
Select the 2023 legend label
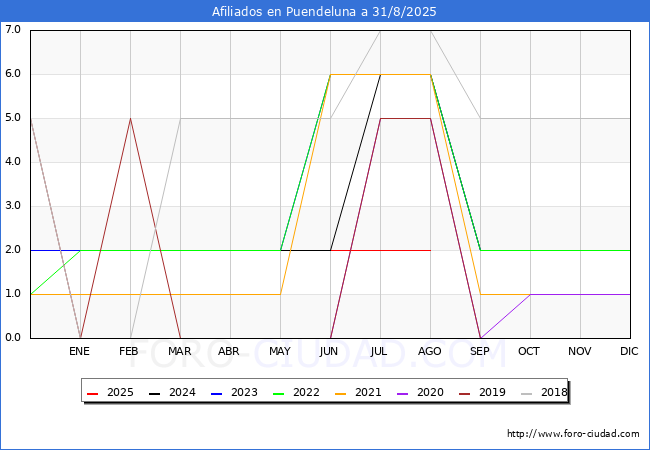coord(244,392)
